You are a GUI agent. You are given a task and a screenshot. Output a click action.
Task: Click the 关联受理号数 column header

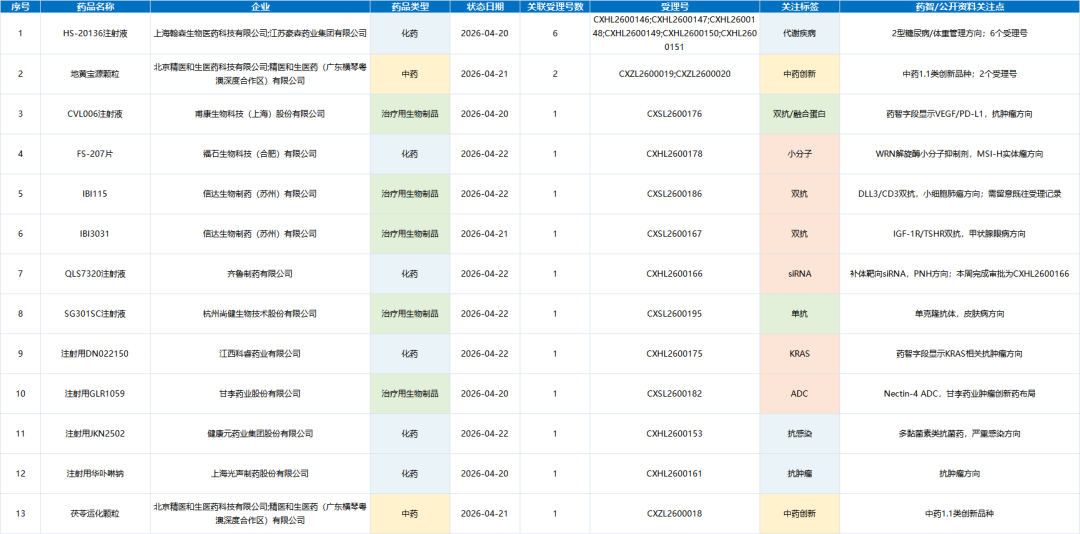555,6
